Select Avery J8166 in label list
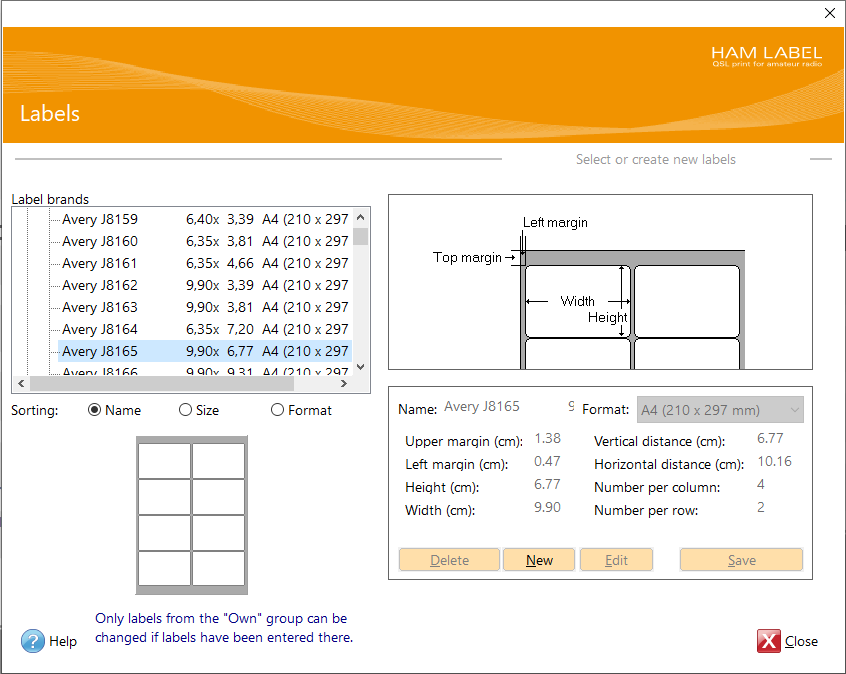This screenshot has width=846, height=674. 205,371
